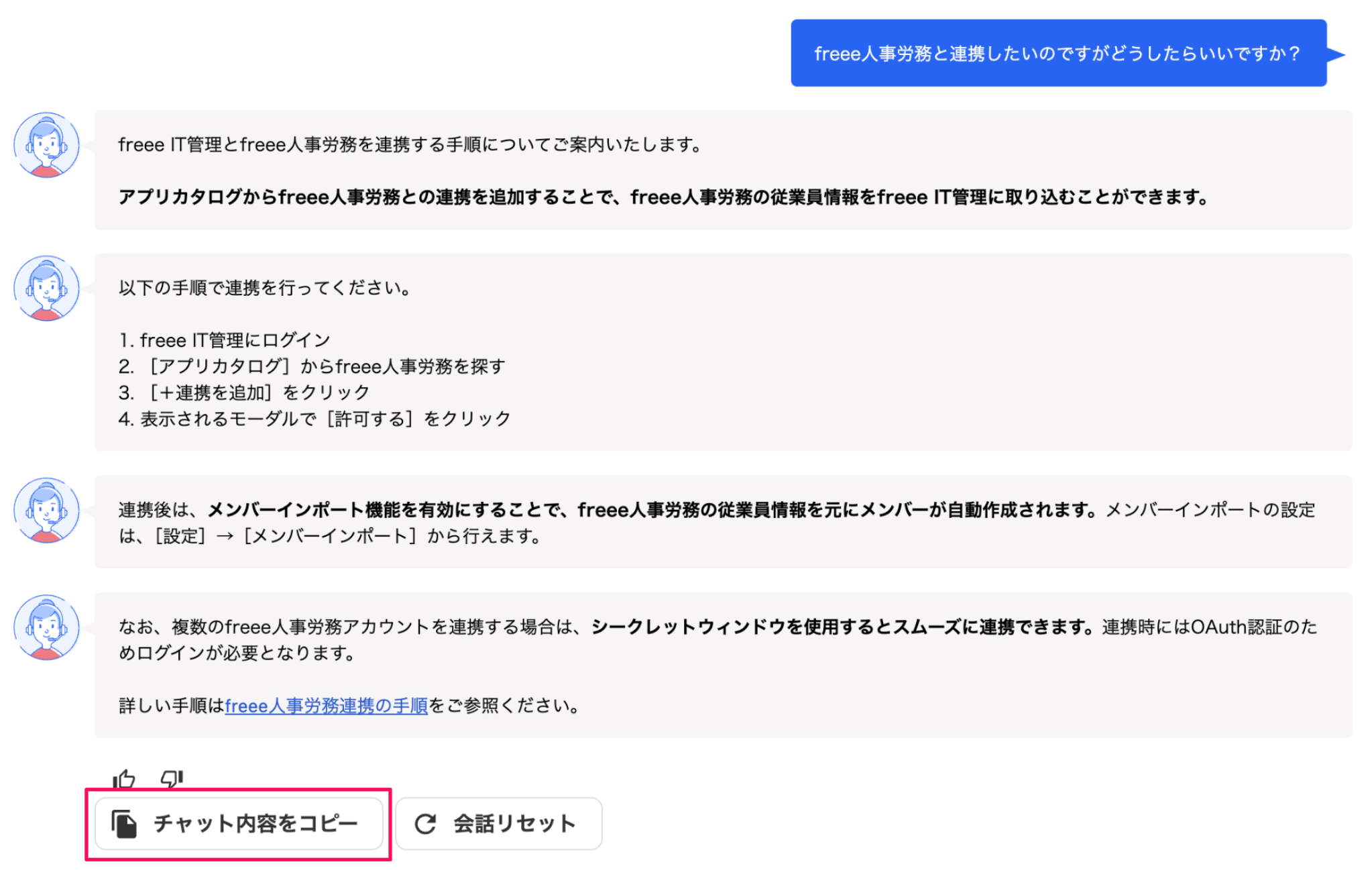Click the thumbs down feedback icon

172,778
